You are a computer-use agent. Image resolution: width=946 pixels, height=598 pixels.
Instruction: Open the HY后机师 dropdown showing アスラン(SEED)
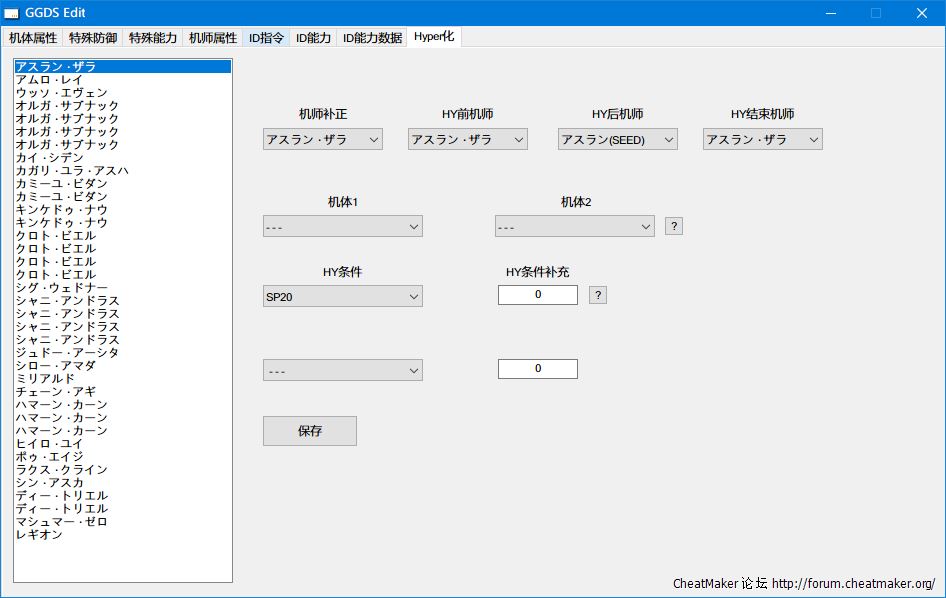pos(617,140)
